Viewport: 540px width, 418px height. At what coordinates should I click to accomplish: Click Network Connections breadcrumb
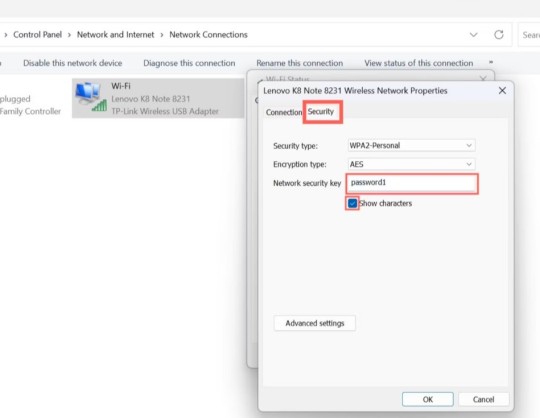[x=208, y=34]
